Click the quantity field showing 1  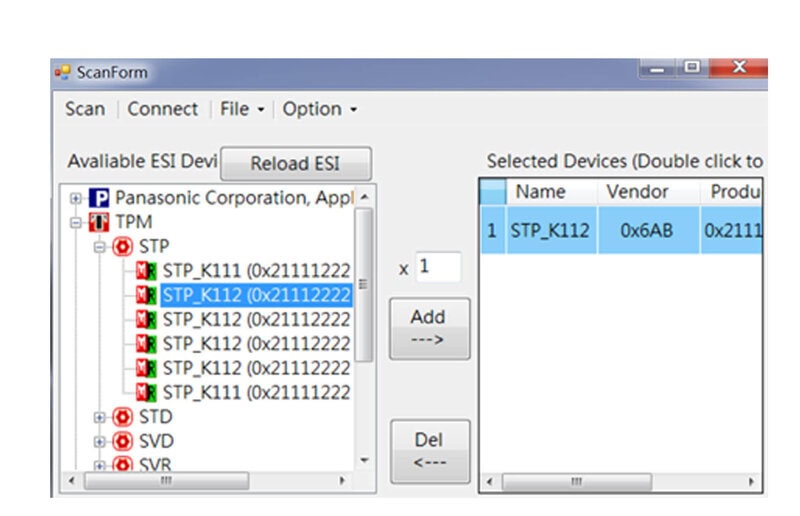pos(438,267)
